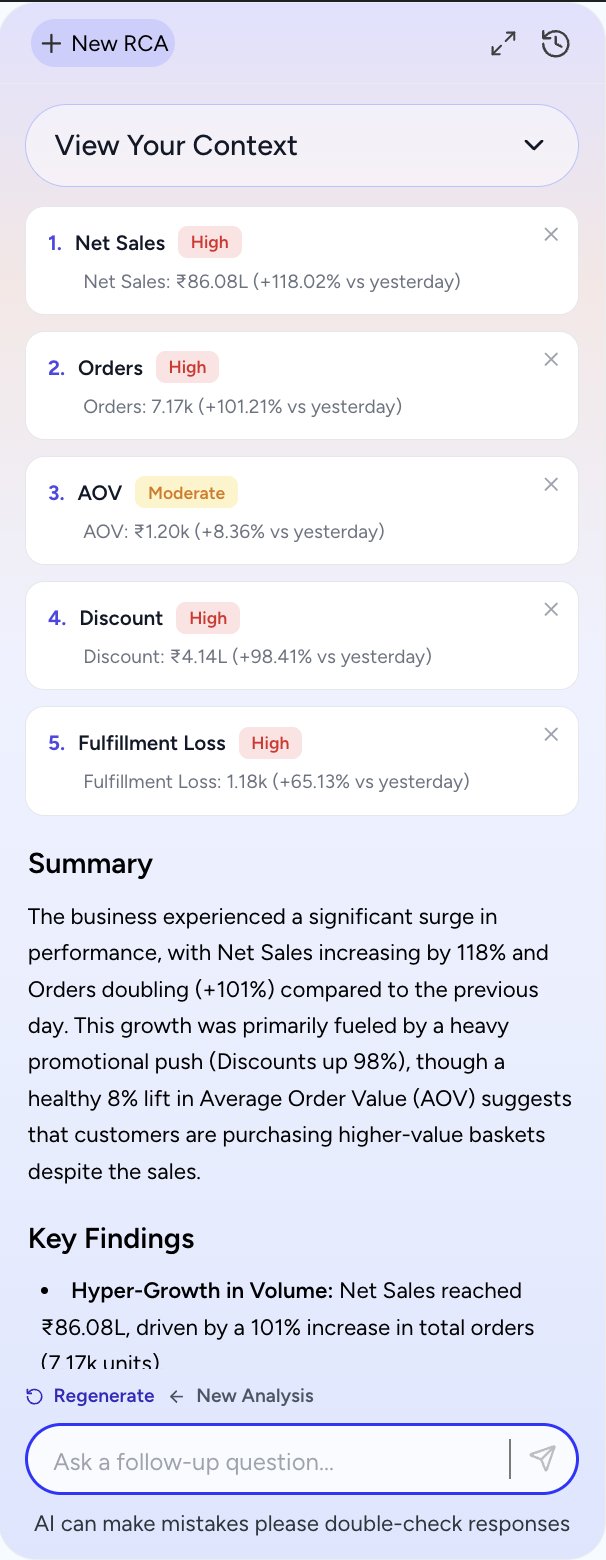Click Regenerate to redo the analysis
This screenshot has width=606, height=1560.
pyautogui.click(x=103, y=1396)
